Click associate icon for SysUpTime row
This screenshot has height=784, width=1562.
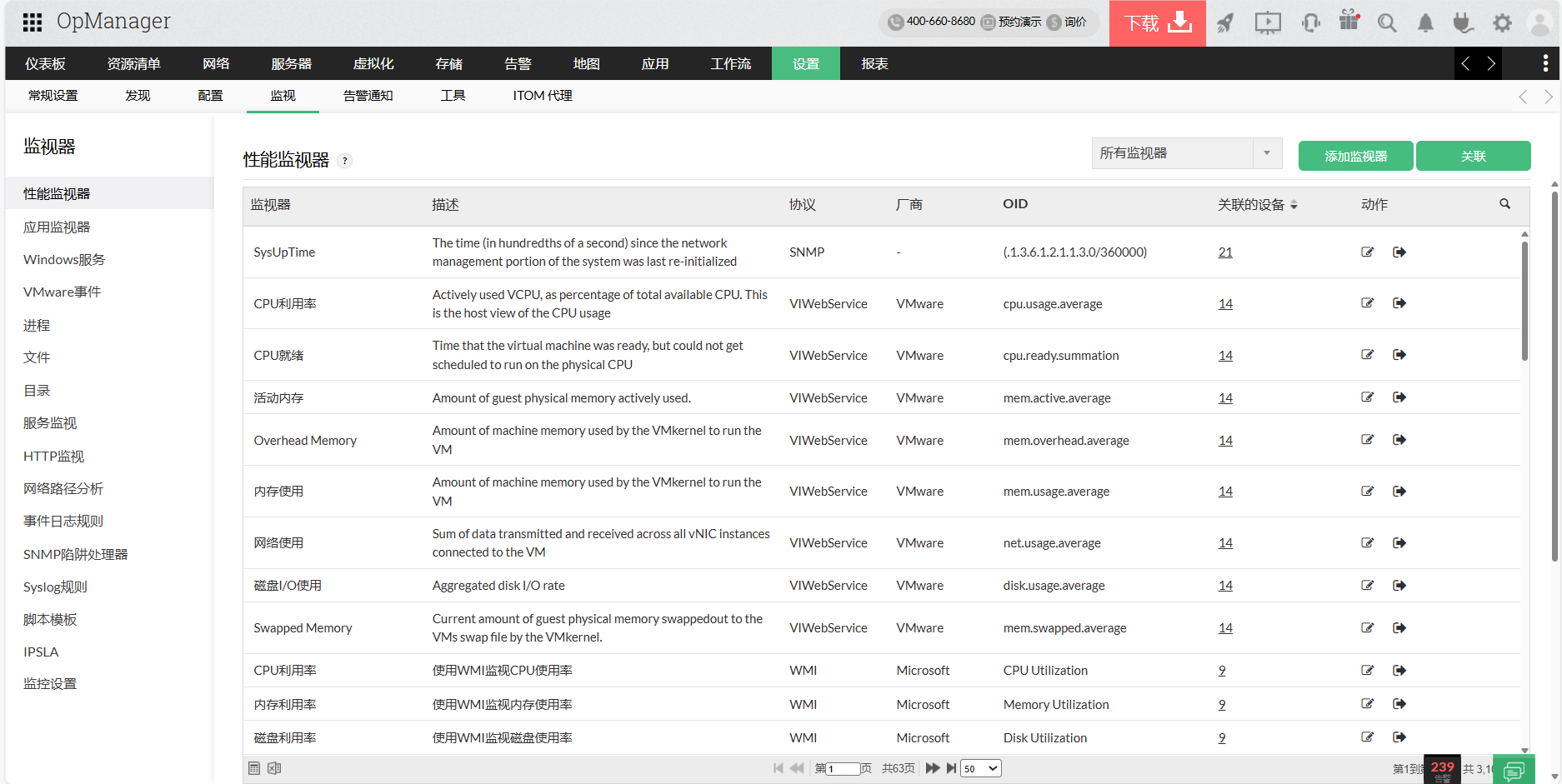click(x=1399, y=252)
